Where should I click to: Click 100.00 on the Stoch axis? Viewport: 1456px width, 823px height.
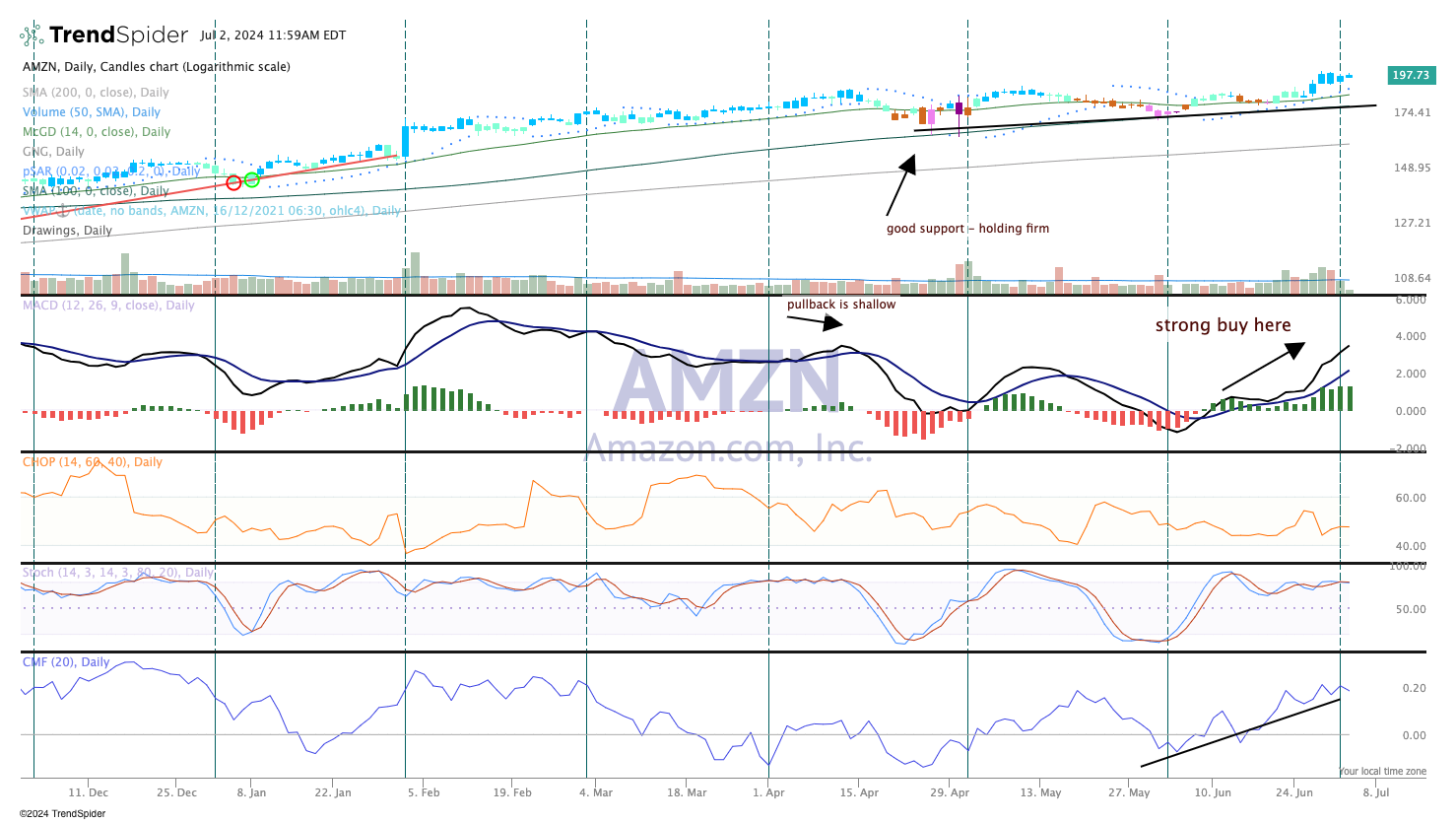[1408, 567]
